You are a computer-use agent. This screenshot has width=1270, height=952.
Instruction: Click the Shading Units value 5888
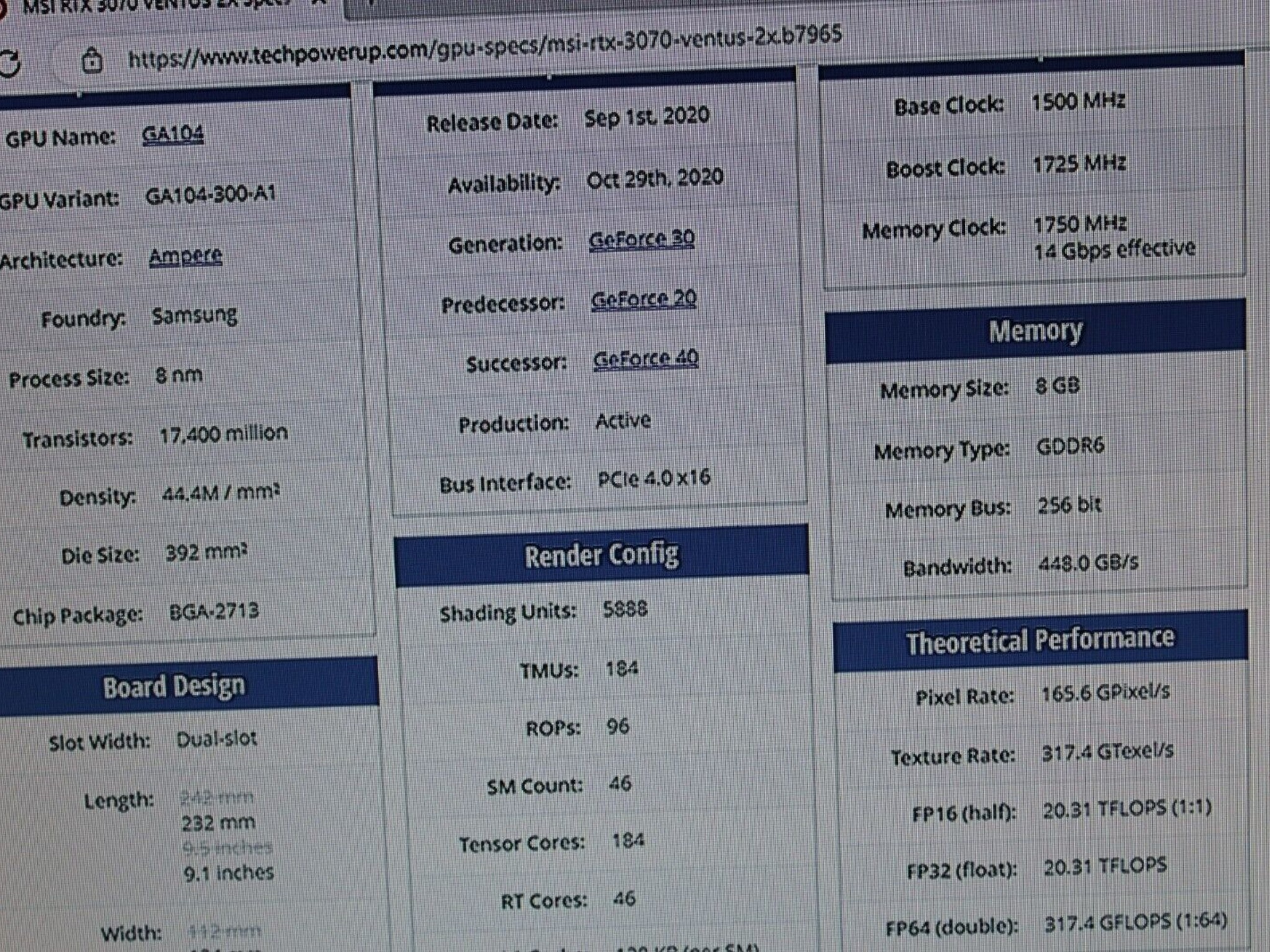626,609
